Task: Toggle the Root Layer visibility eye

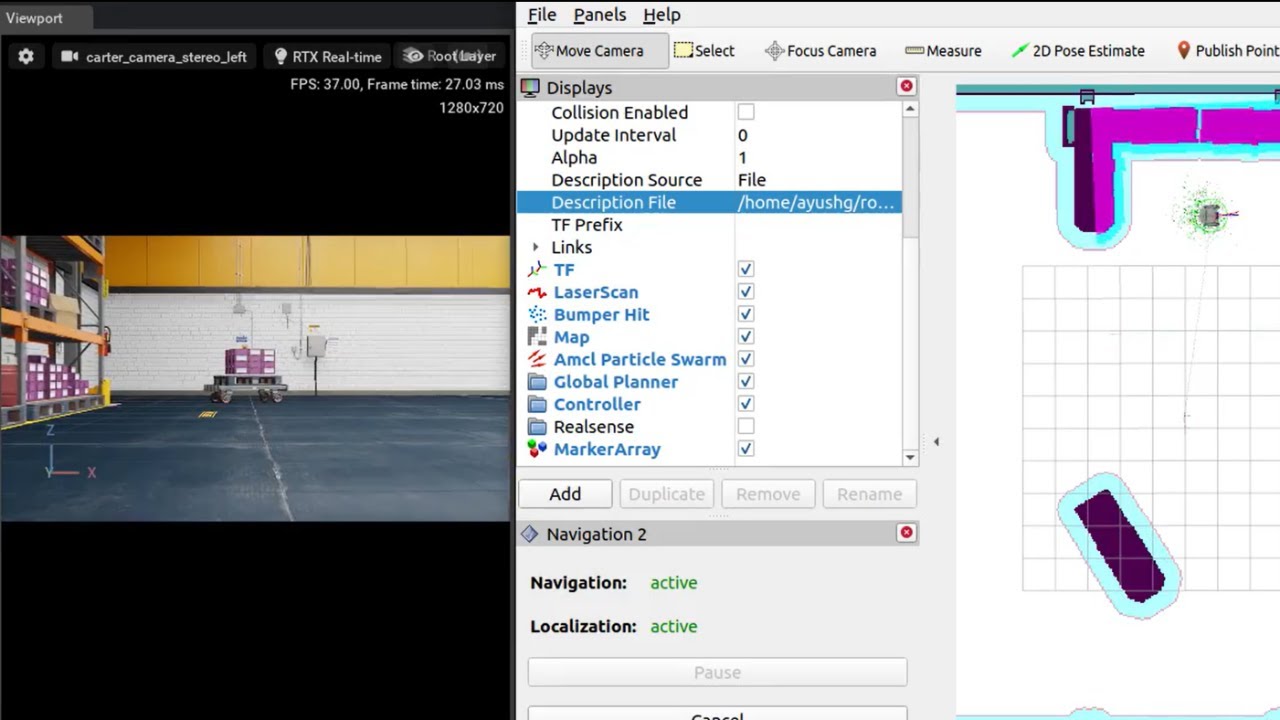Action: click(x=413, y=56)
